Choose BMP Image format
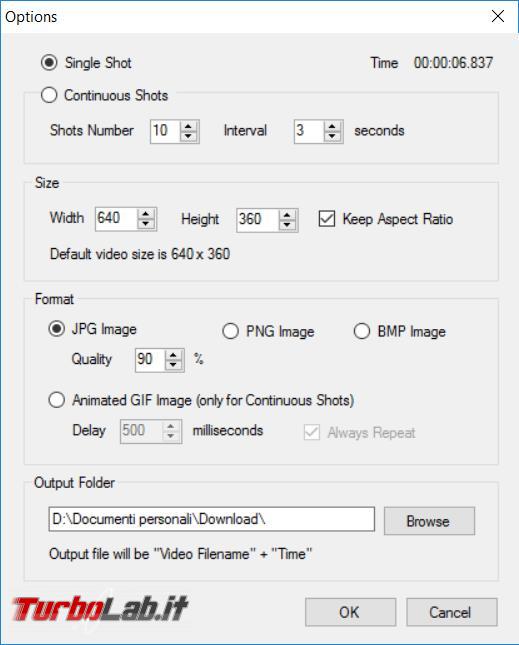This screenshot has height=645, width=519. coord(362,331)
